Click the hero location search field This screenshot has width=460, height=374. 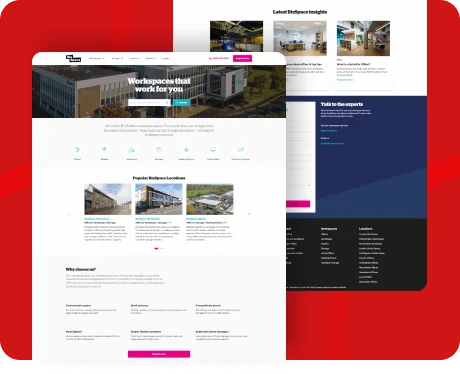(149, 102)
